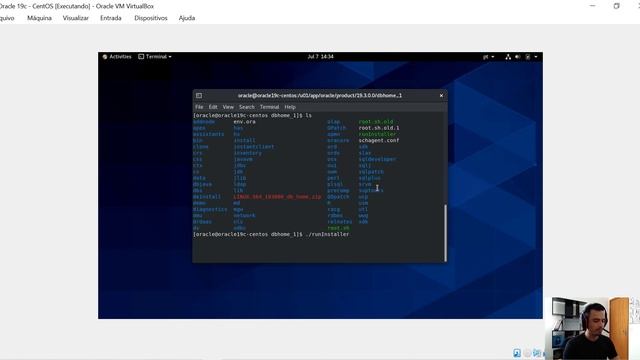Click the second VirtualBox status bar device icon
The width and height of the screenshot is (640, 360).
(527, 353)
